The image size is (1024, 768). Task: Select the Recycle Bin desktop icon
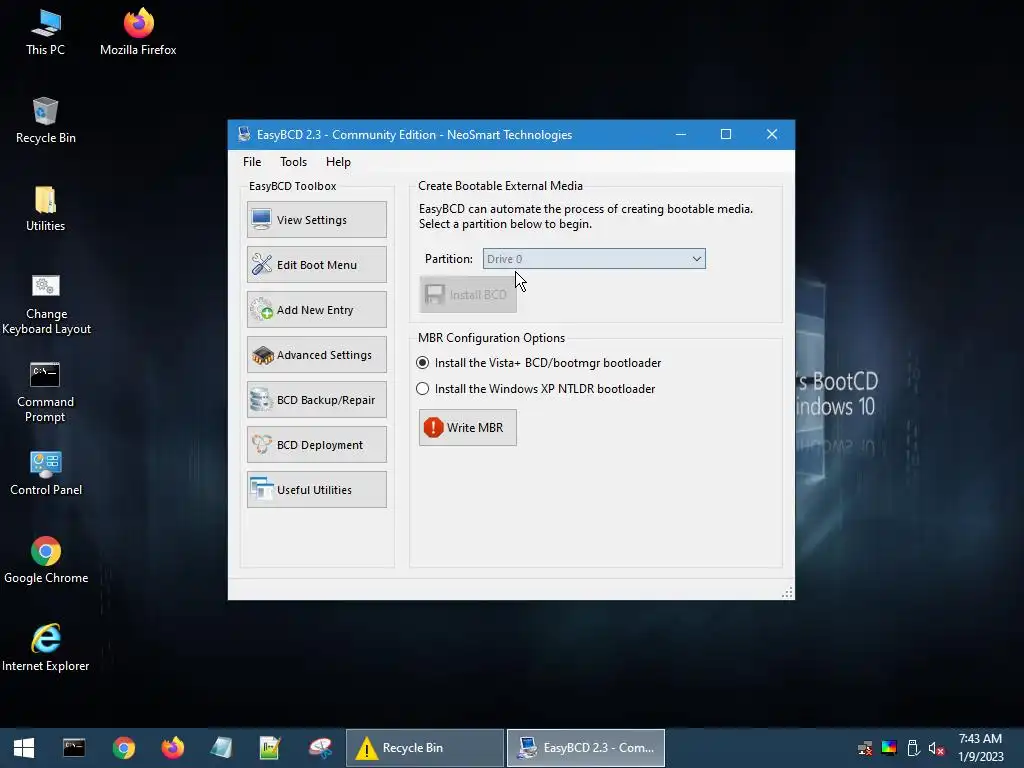(45, 121)
